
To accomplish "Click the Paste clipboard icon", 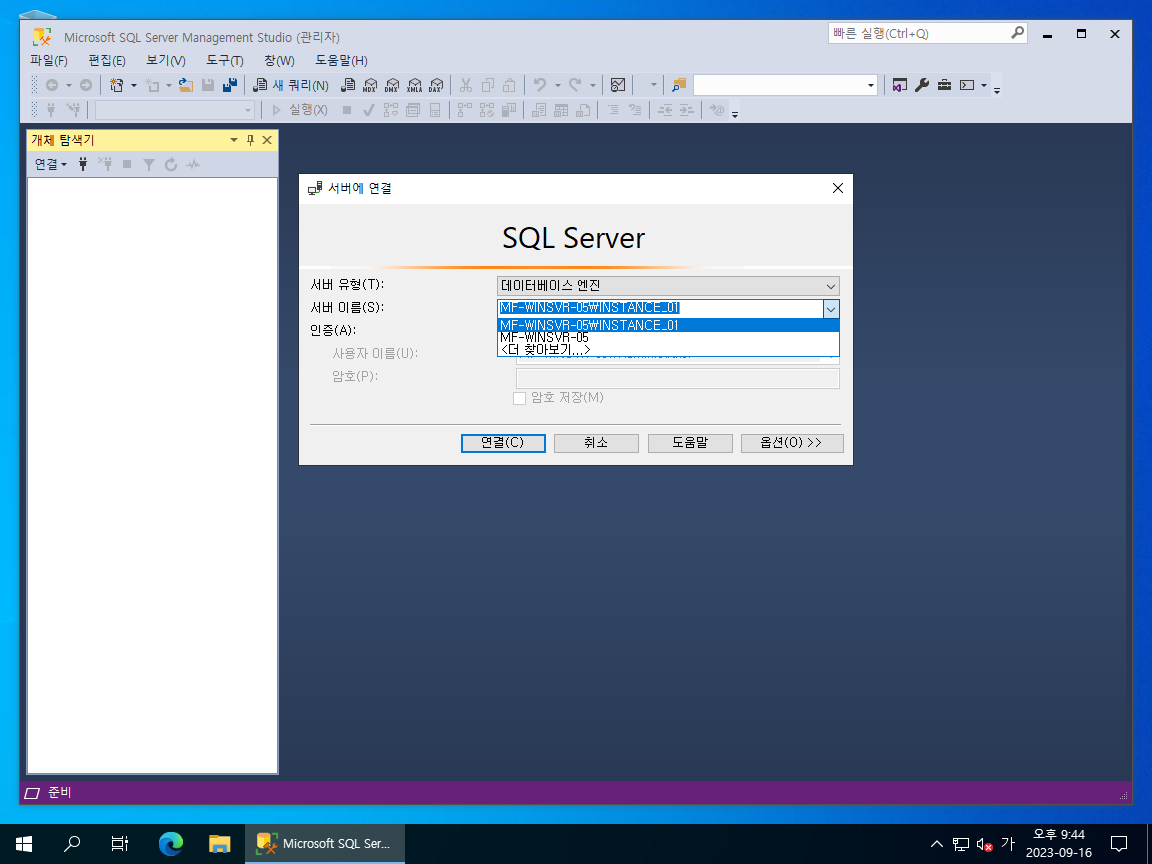I will click(509, 85).
